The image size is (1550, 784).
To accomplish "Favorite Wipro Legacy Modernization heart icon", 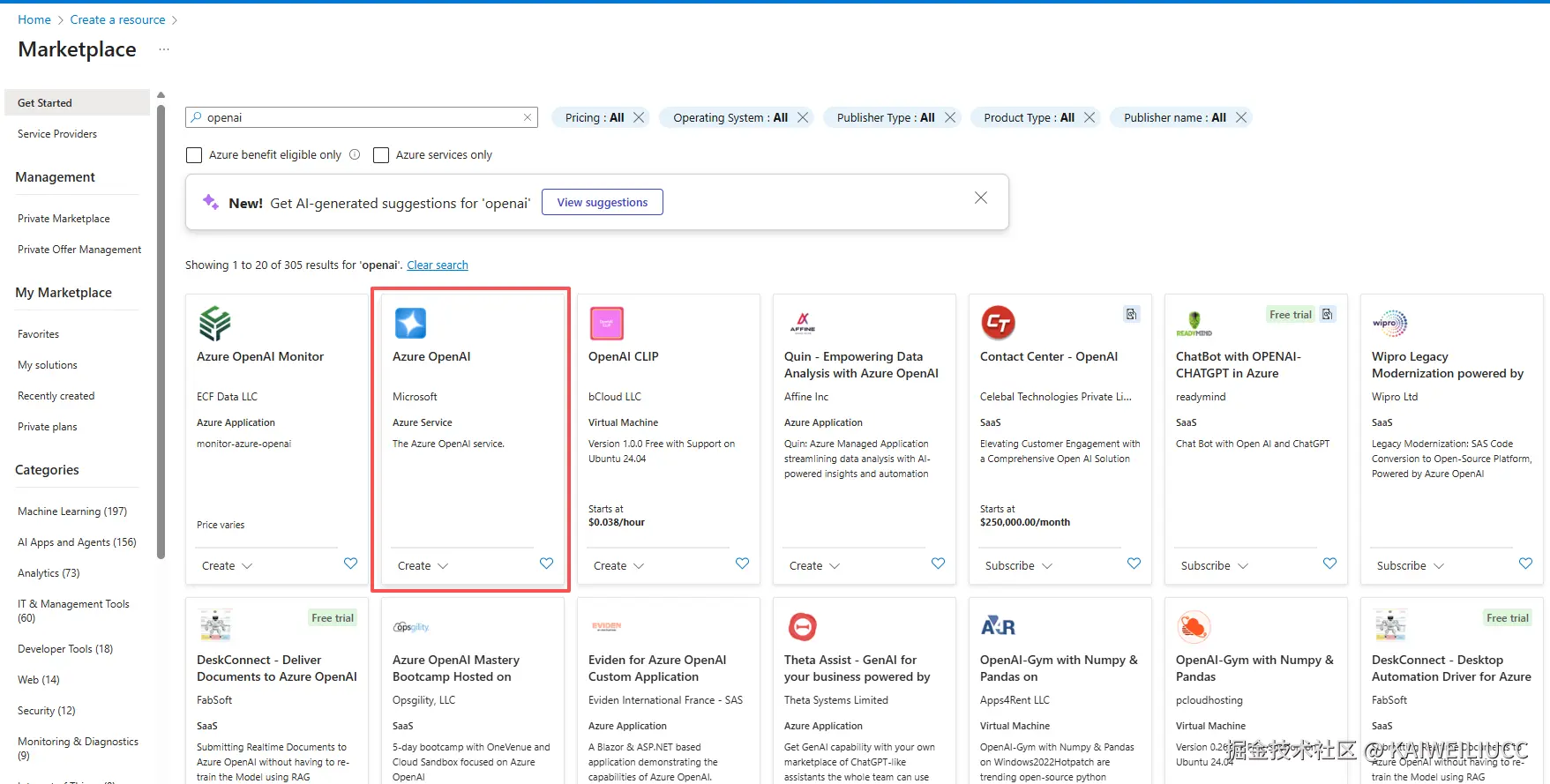I will pyautogui.click(x=1525, y=564).
